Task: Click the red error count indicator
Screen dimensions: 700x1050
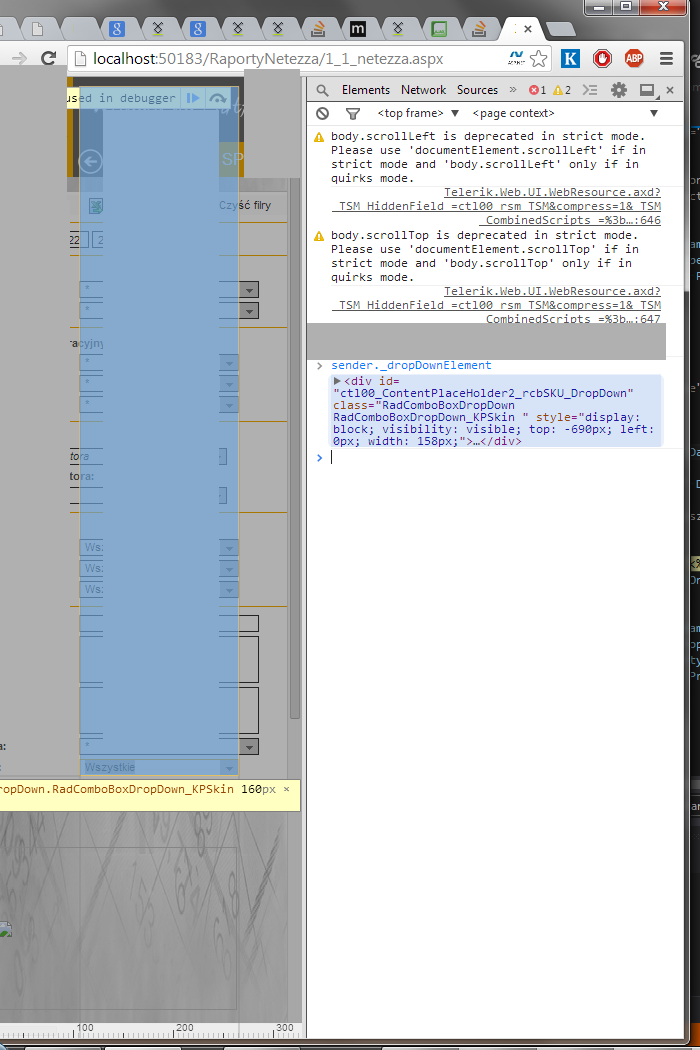Action: coord(537,90)
